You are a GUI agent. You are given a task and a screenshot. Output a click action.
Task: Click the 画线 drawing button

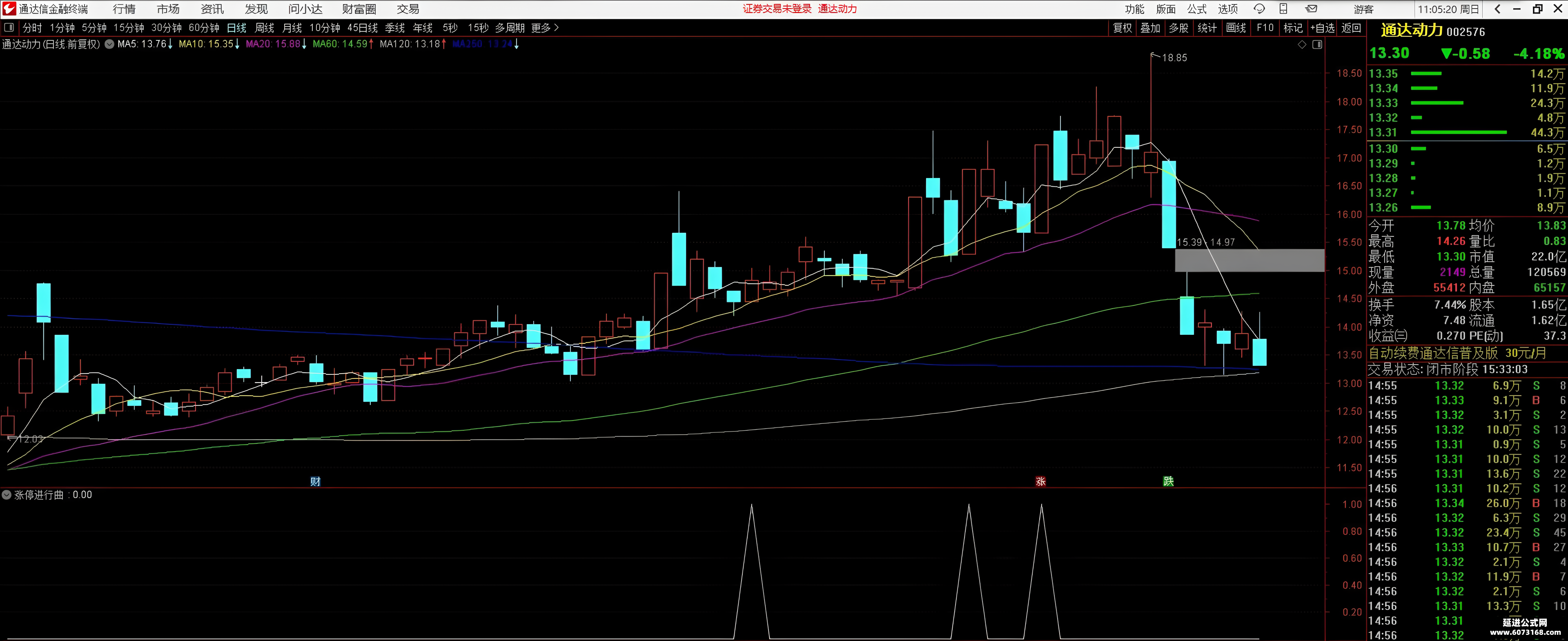[x=1236, y=28]
